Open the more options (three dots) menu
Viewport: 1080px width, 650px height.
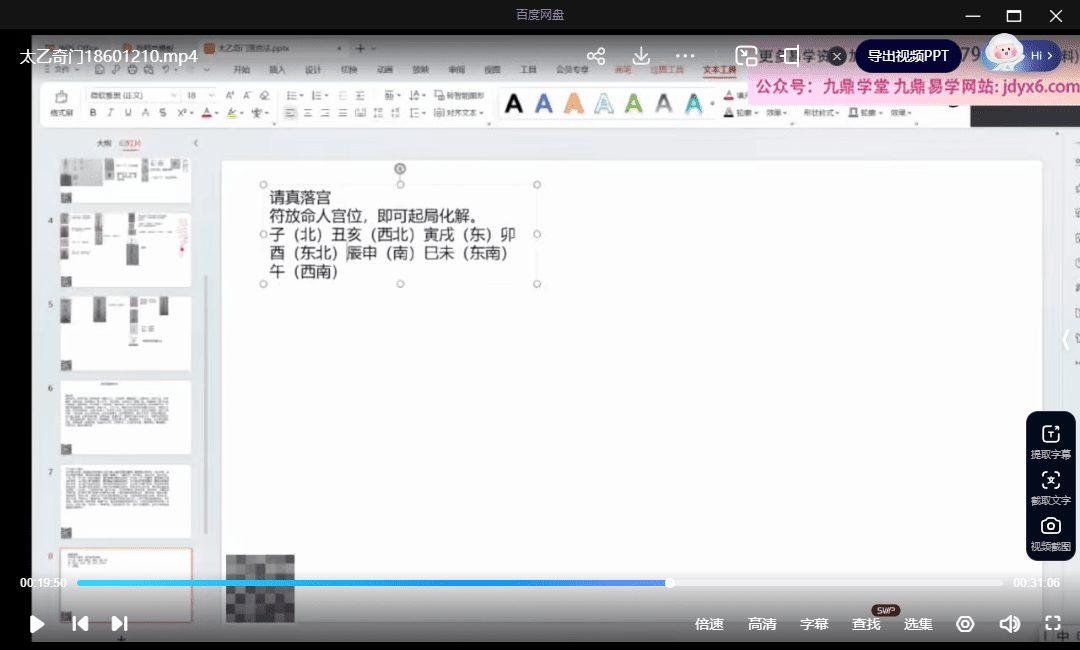click(x=685, y=56)
